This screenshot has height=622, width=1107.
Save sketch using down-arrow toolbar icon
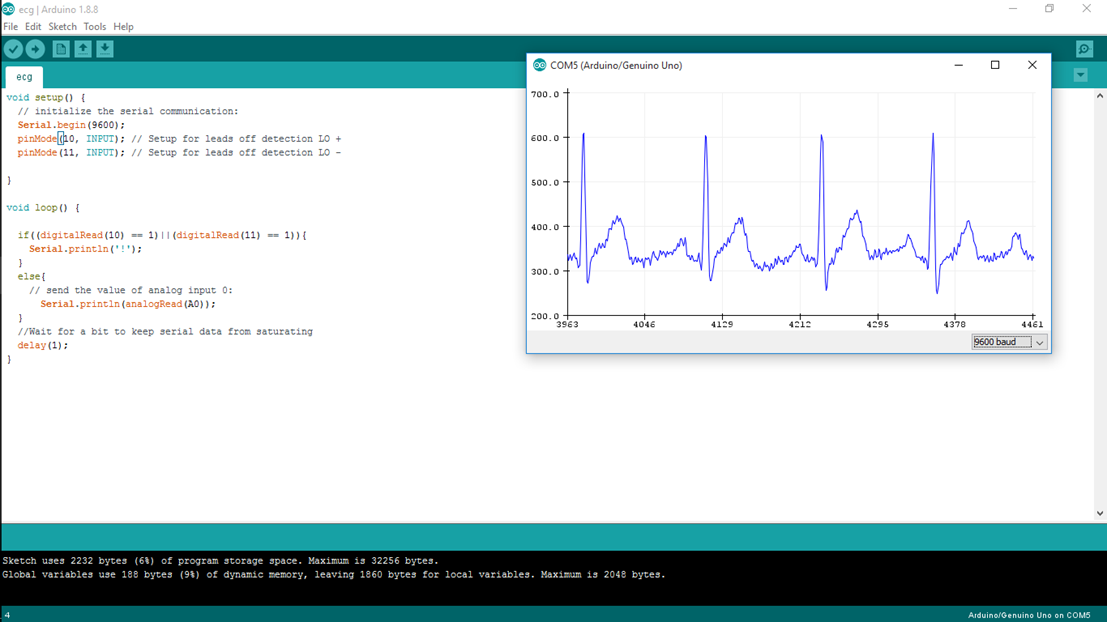(x=104, y=49)
